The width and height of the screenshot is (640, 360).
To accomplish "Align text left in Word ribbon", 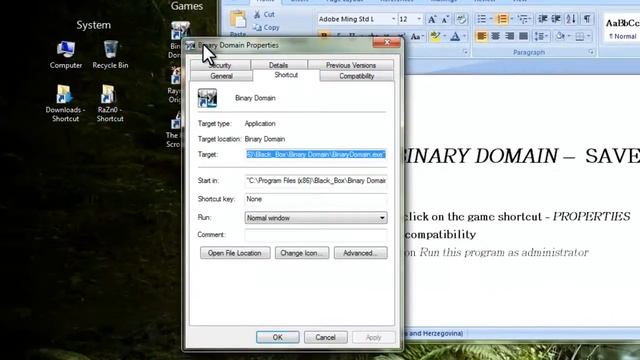I will click(x=482, y=36).
